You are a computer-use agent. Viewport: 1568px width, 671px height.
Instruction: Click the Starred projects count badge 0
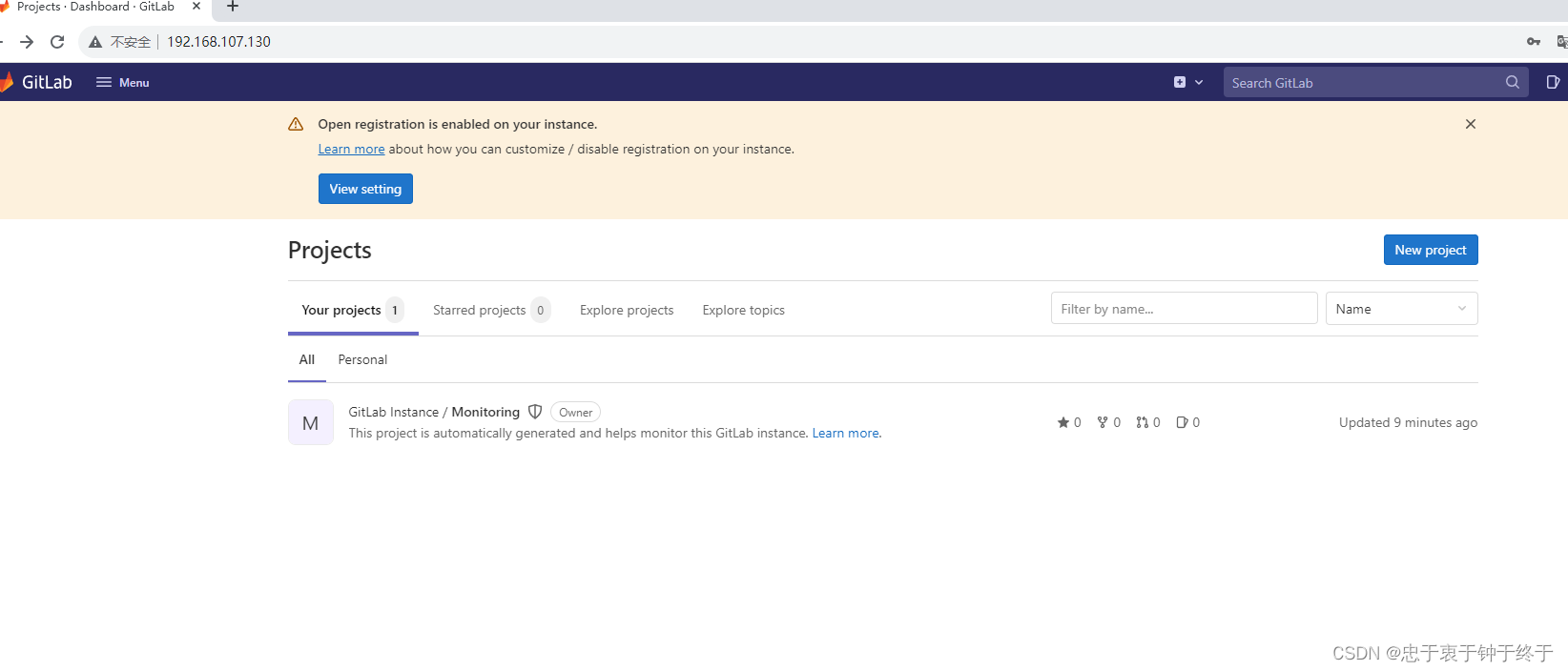541,310
